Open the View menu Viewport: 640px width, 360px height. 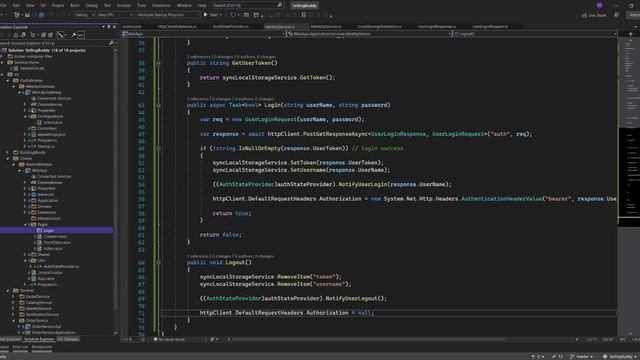coord(30,5)
